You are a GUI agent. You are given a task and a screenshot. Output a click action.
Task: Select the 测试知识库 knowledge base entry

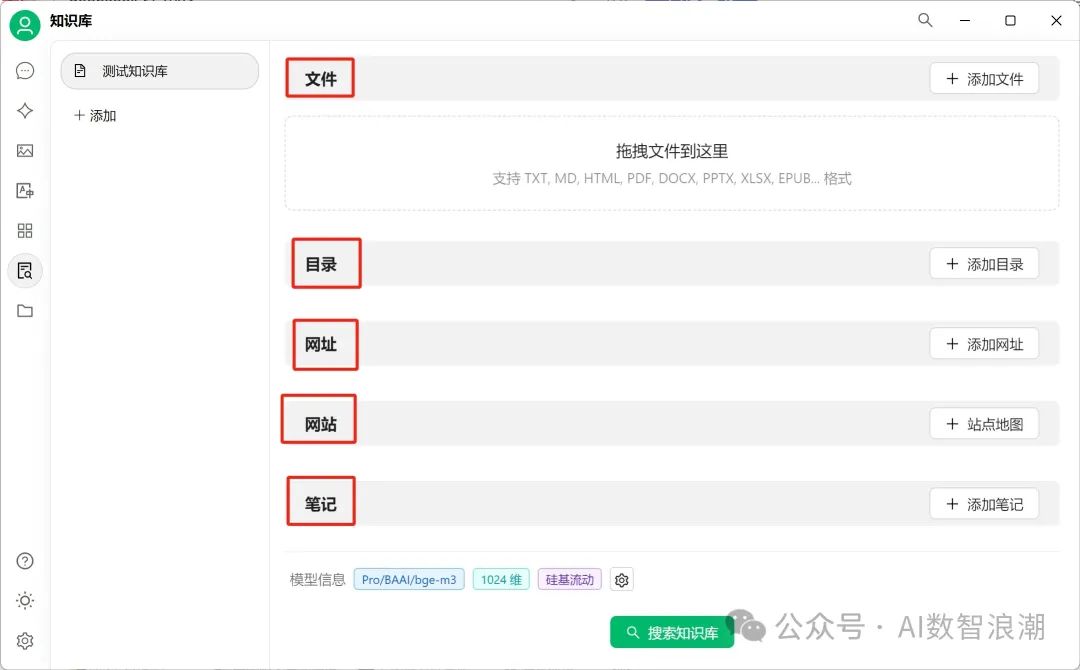(x=160, y=71)
